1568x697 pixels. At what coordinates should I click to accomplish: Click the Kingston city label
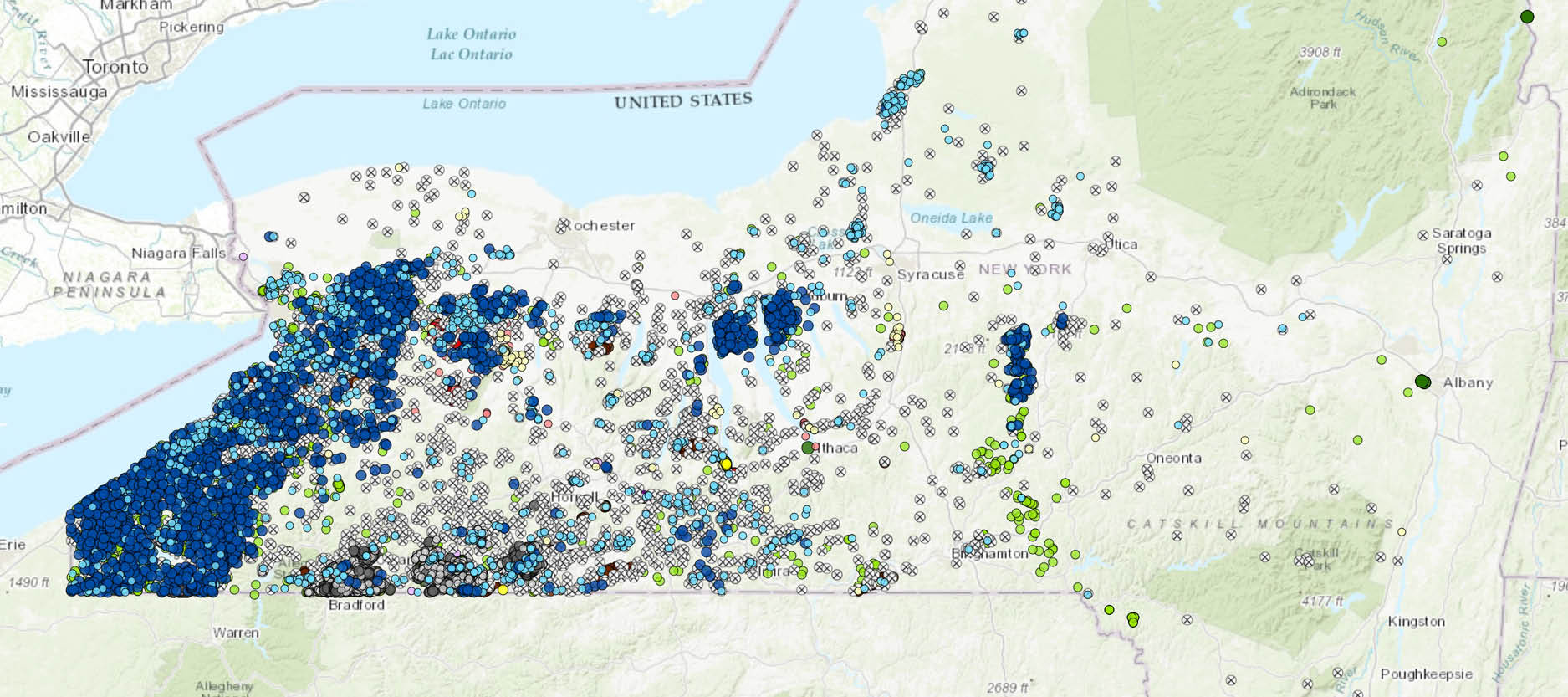(x=1416, y=622)
